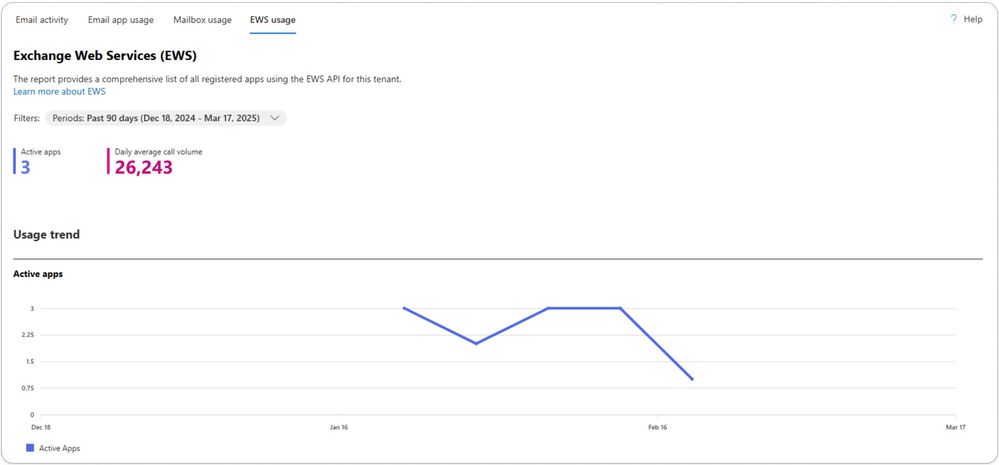This screenshot has width=999, height=465.
Task: Toggle the Active Apps legend color square
Action: click(30, 448)
